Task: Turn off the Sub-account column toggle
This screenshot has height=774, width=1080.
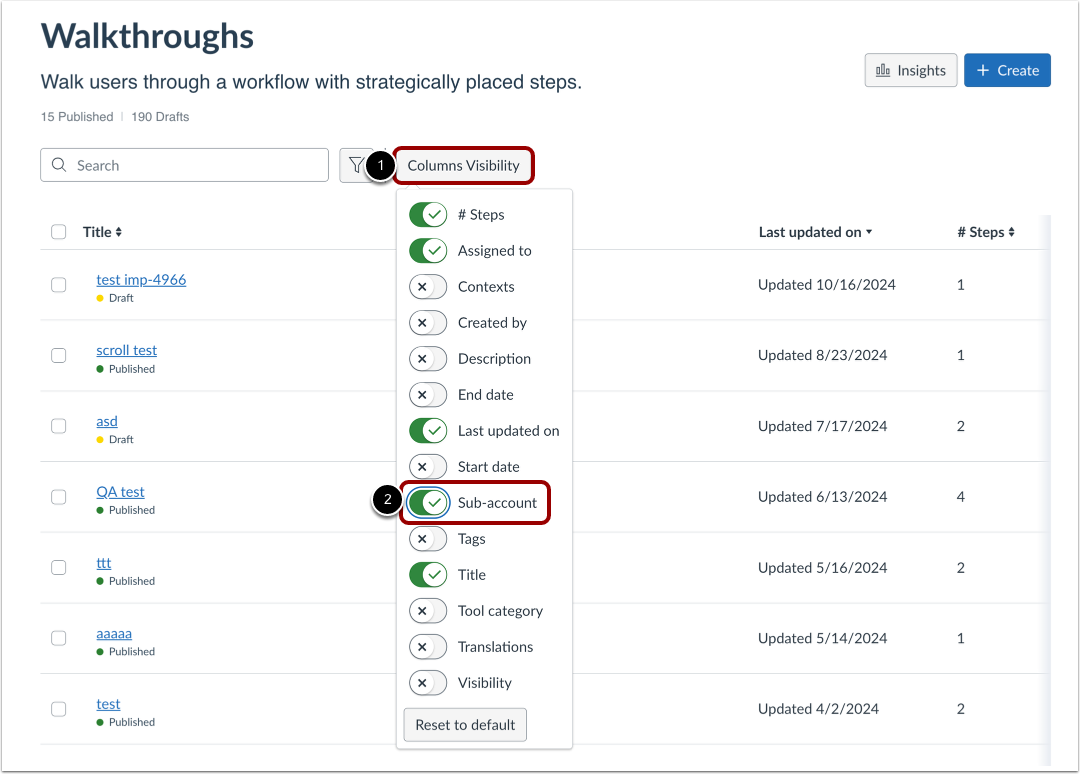Action: tap(428, 502)
